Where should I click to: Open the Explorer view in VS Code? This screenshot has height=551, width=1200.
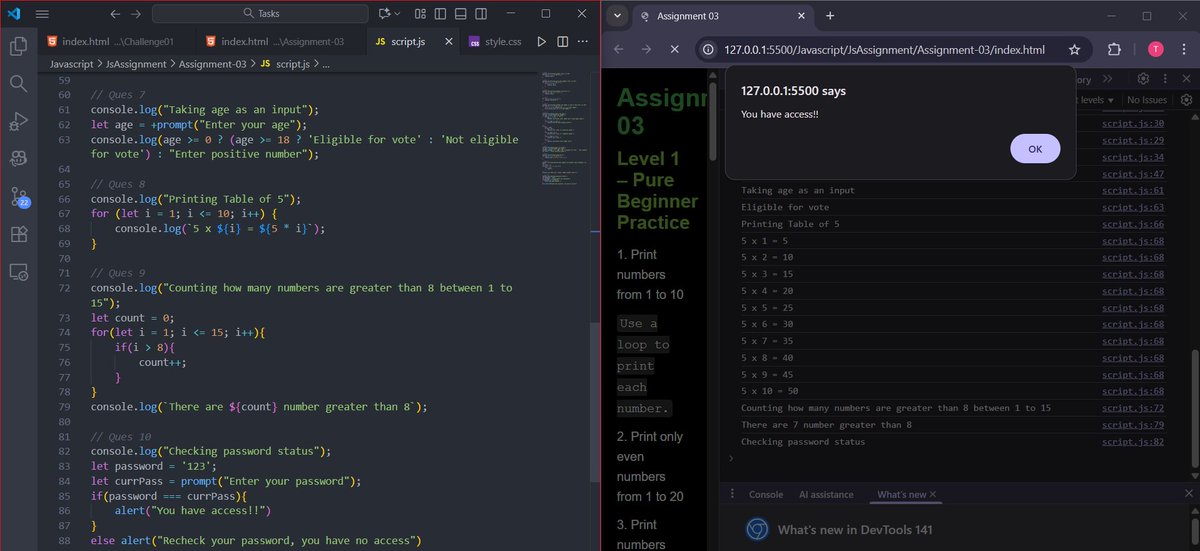pyautogui.click(x=18, y=46)
